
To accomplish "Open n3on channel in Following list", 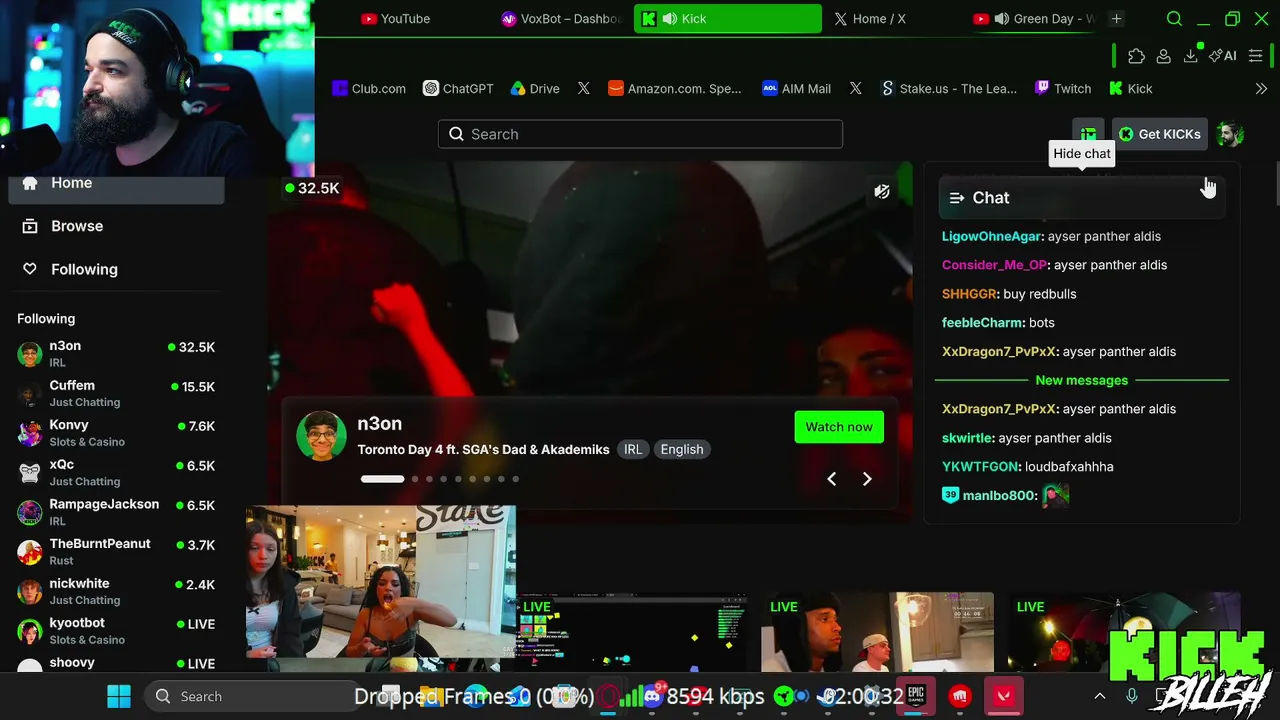I will [116, 354].
